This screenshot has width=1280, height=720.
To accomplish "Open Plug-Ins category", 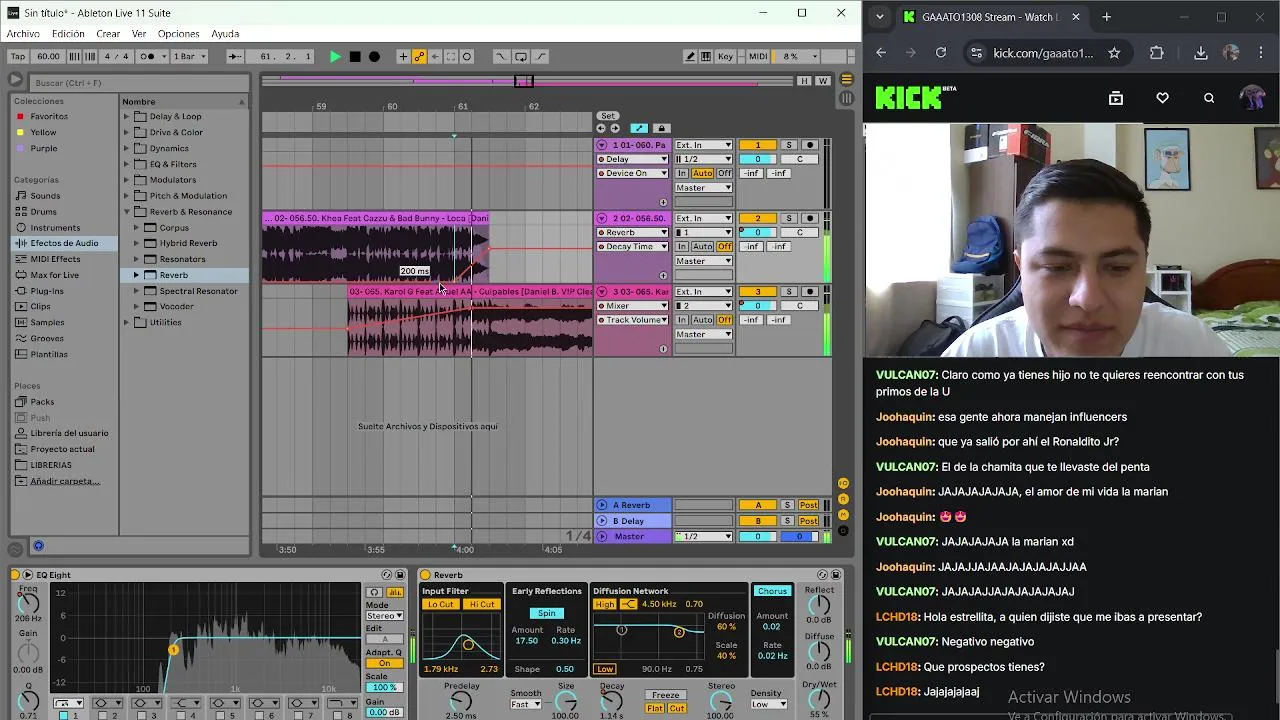I will 47,291.
